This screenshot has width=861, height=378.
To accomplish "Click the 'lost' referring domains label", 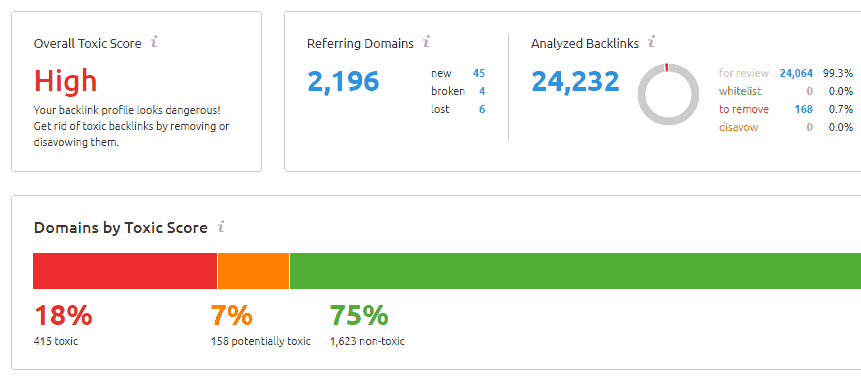I will pos(440,109).
